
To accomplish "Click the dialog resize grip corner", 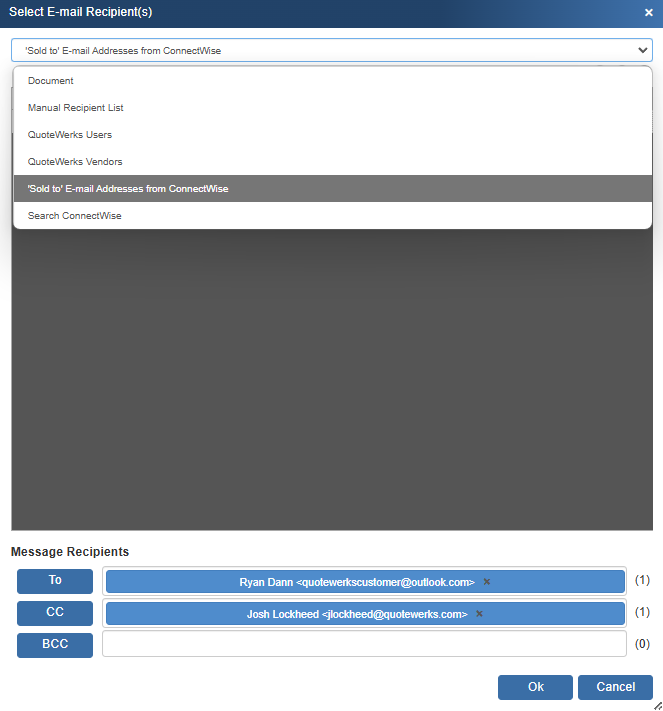I will pyautogui.click(x=658, y=706).
